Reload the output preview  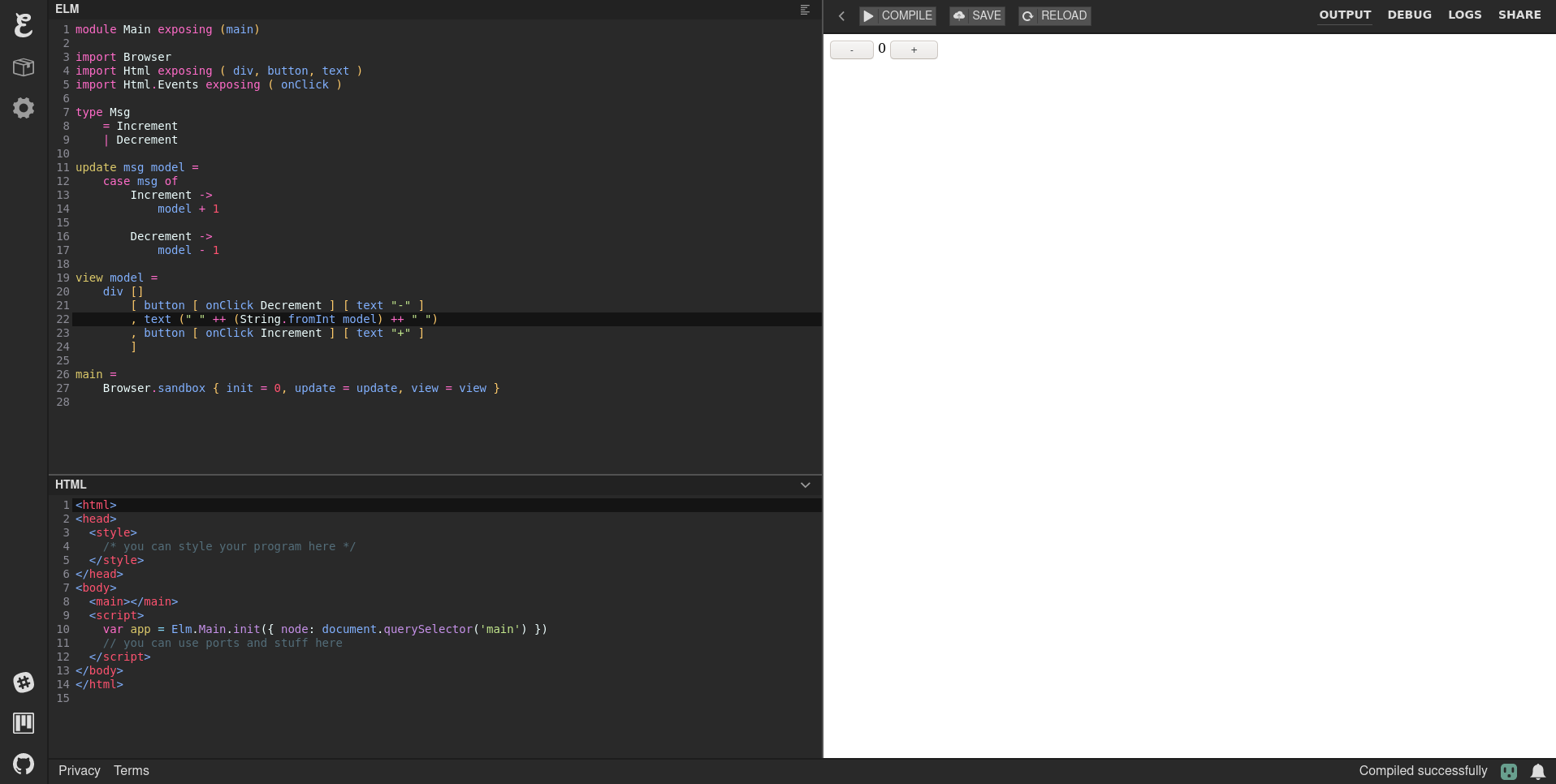(1054, 15)
